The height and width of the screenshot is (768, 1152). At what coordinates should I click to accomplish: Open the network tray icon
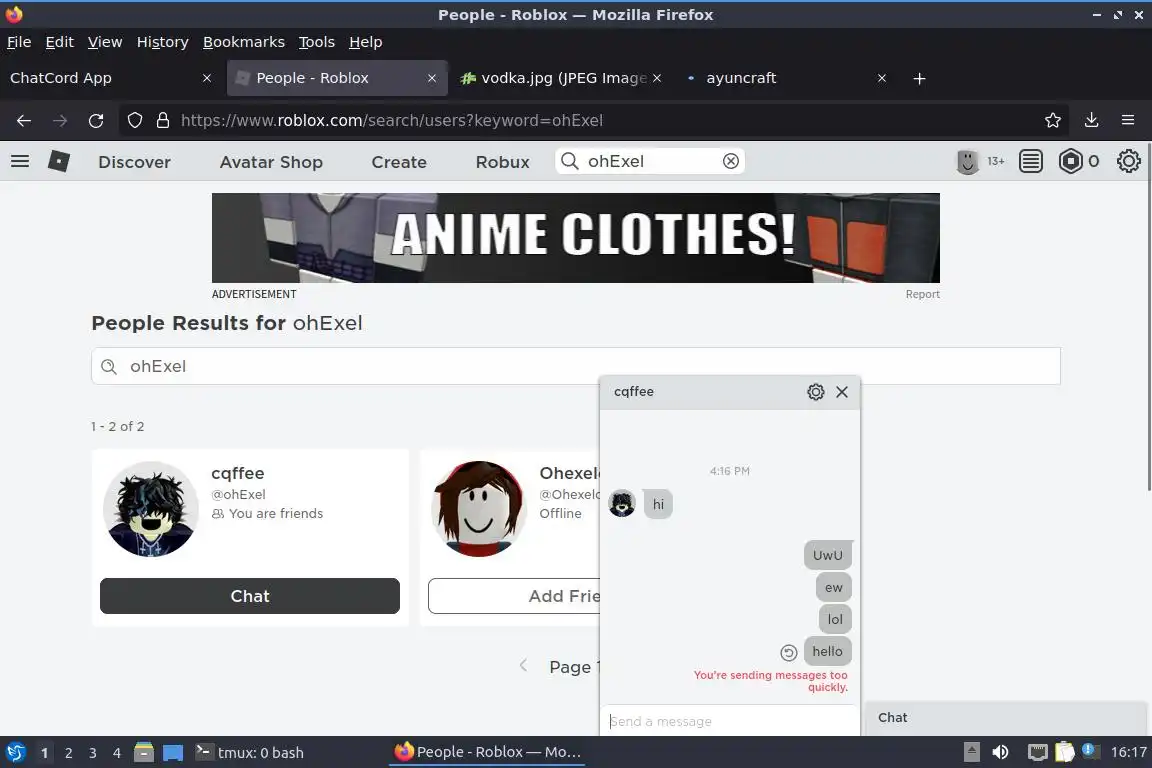point(1037,752)
